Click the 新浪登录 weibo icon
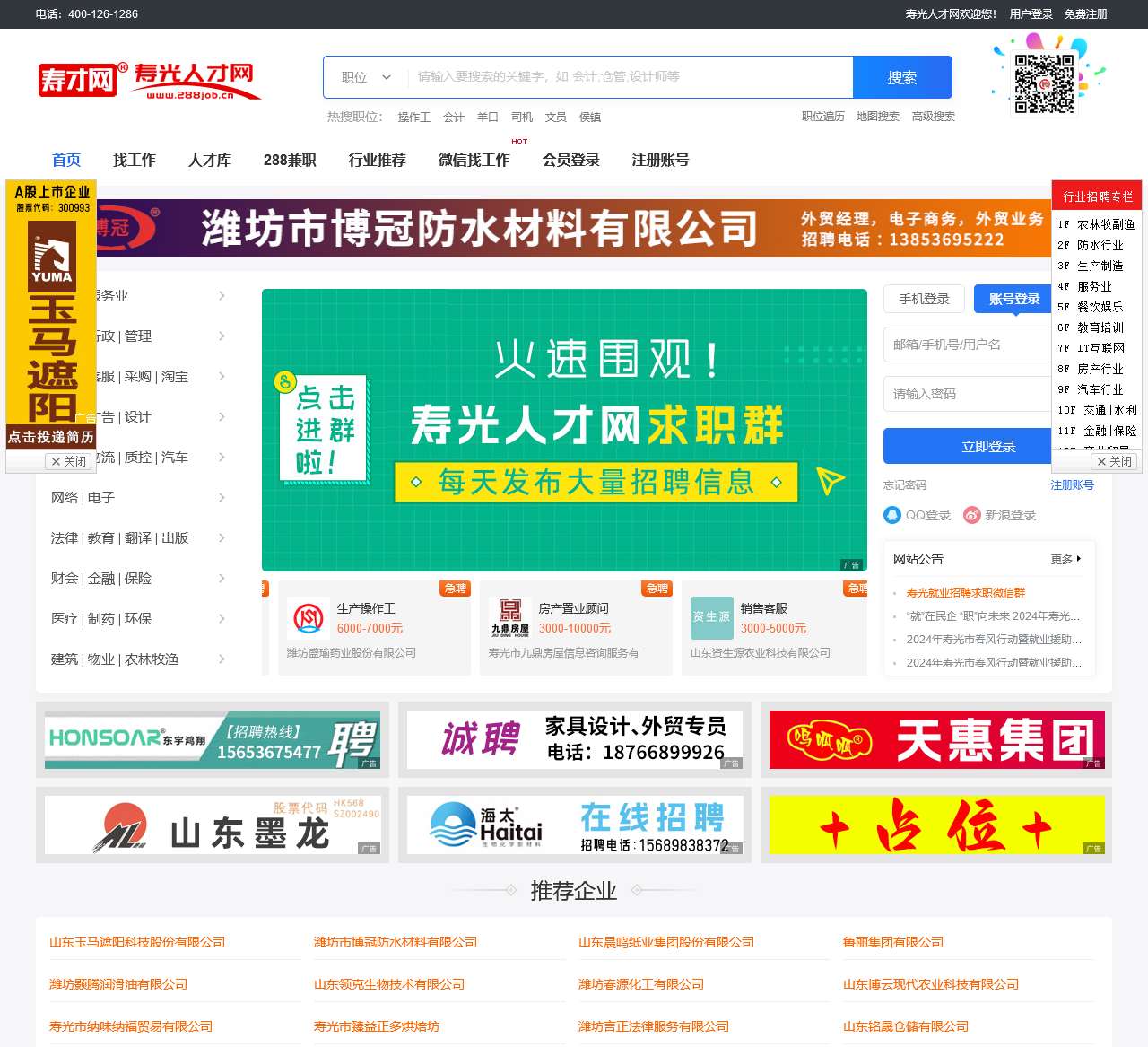The height and width of the screenshot is (1047, 1148). click(x=972, y=515)
